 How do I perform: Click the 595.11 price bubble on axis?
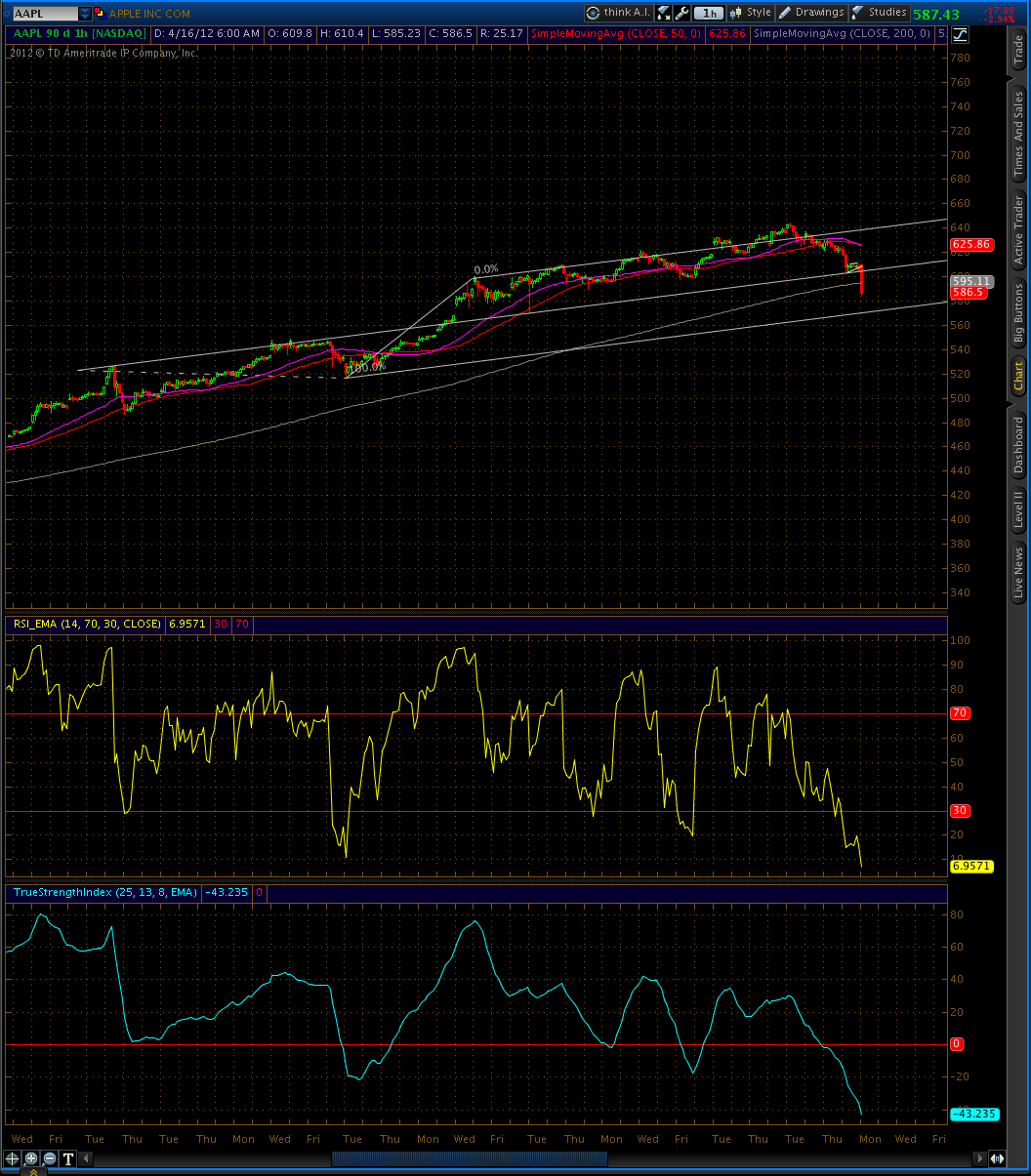[970, 281]
